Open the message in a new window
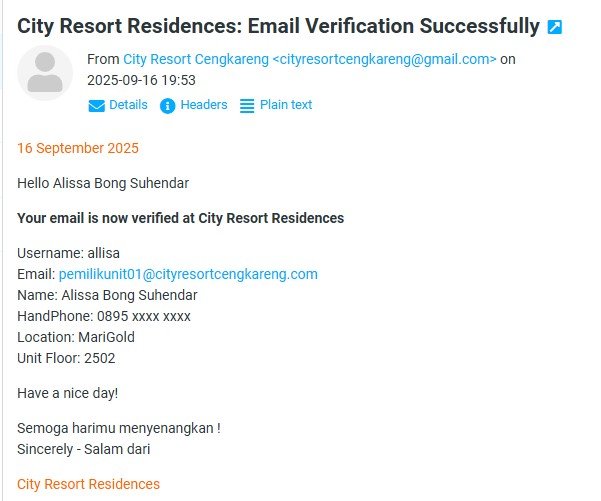Viewport: 601px width, 501px height. click(x=555, y=27)
